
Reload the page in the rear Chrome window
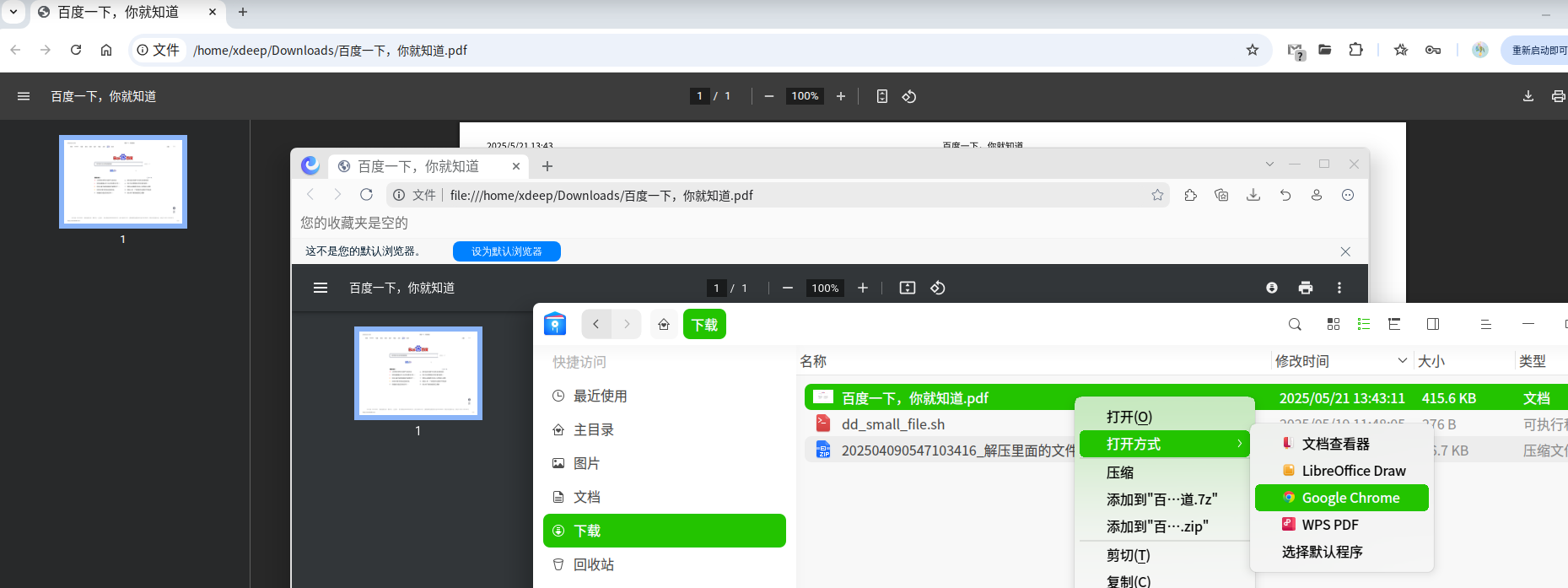[76, 50]
